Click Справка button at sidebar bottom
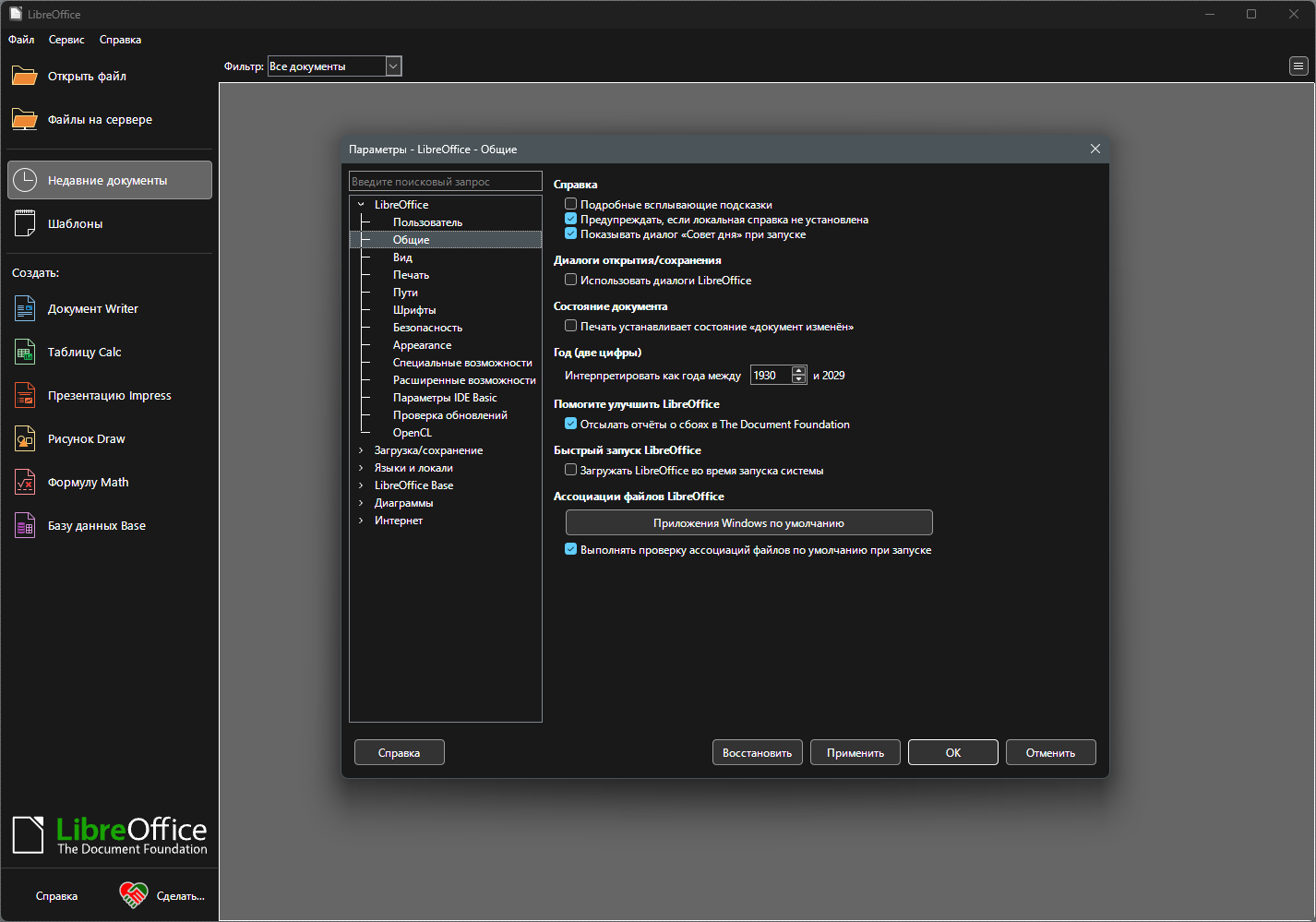Screen dimensions: 1316x922 (56, 895)
